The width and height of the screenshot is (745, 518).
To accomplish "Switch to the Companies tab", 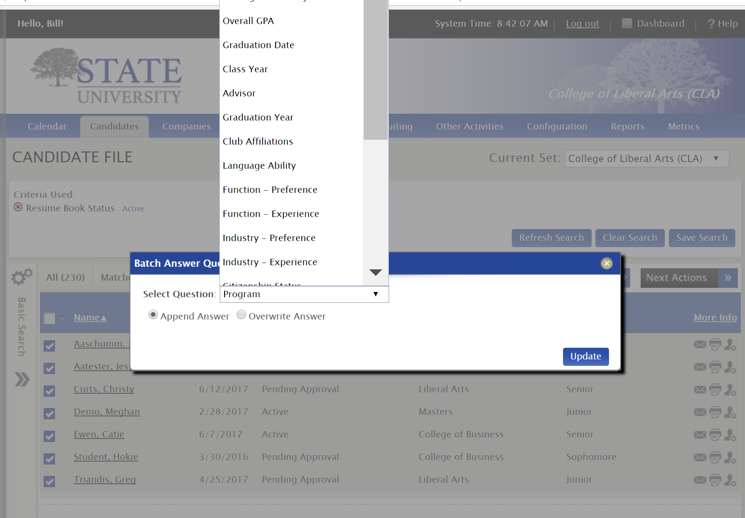I will pyautogui.click(x=186, y=127).
